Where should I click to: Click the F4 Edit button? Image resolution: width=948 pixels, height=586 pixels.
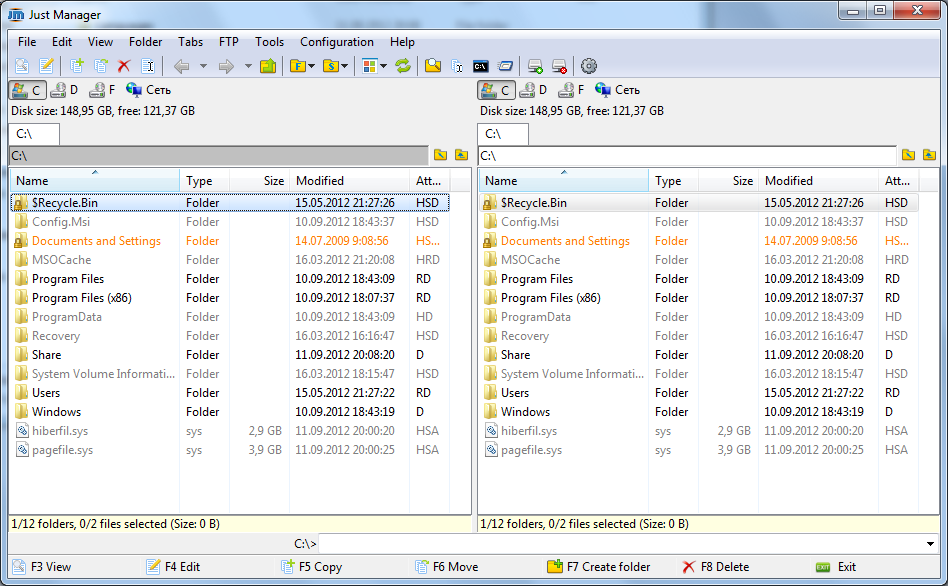click(174, 567)
